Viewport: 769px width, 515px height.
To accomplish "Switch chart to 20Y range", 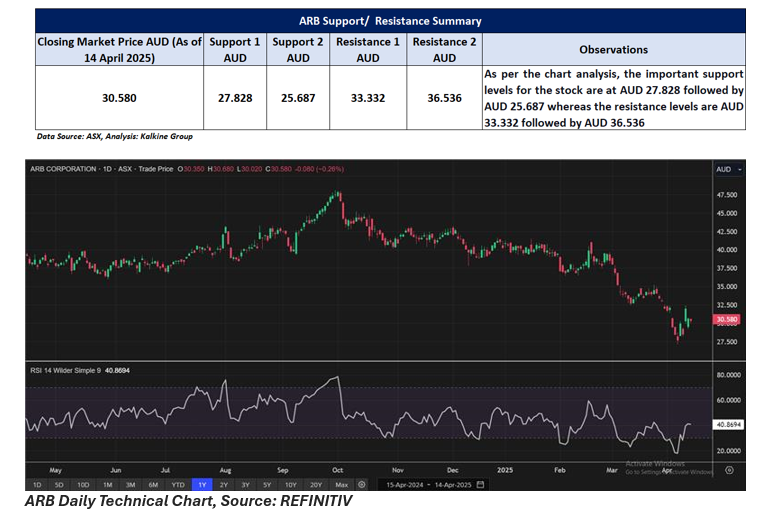I will [316, 485].
